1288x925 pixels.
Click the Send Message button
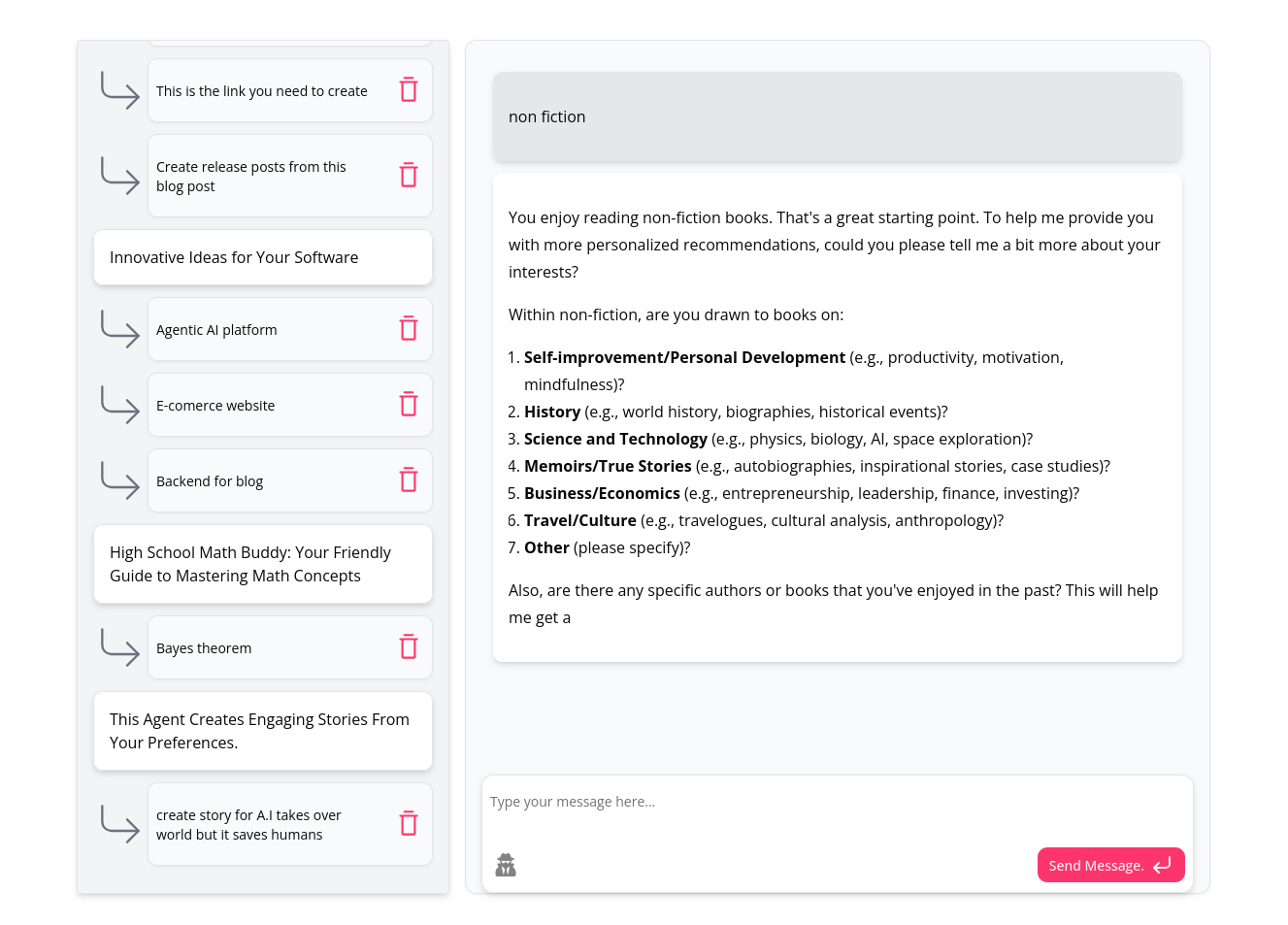[x=1110, y=865]
